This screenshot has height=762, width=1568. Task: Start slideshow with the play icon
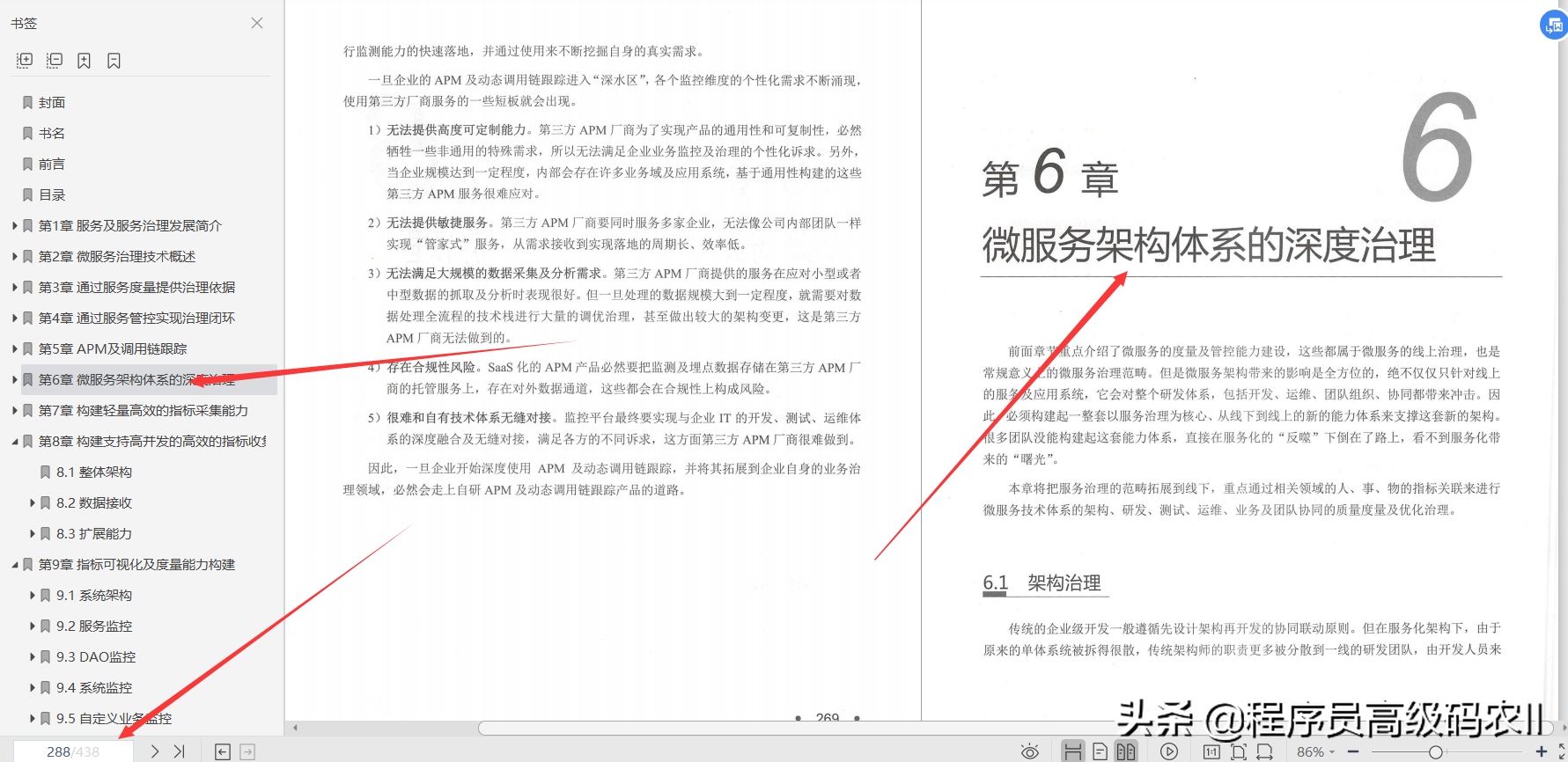[x=1169, y=751]
